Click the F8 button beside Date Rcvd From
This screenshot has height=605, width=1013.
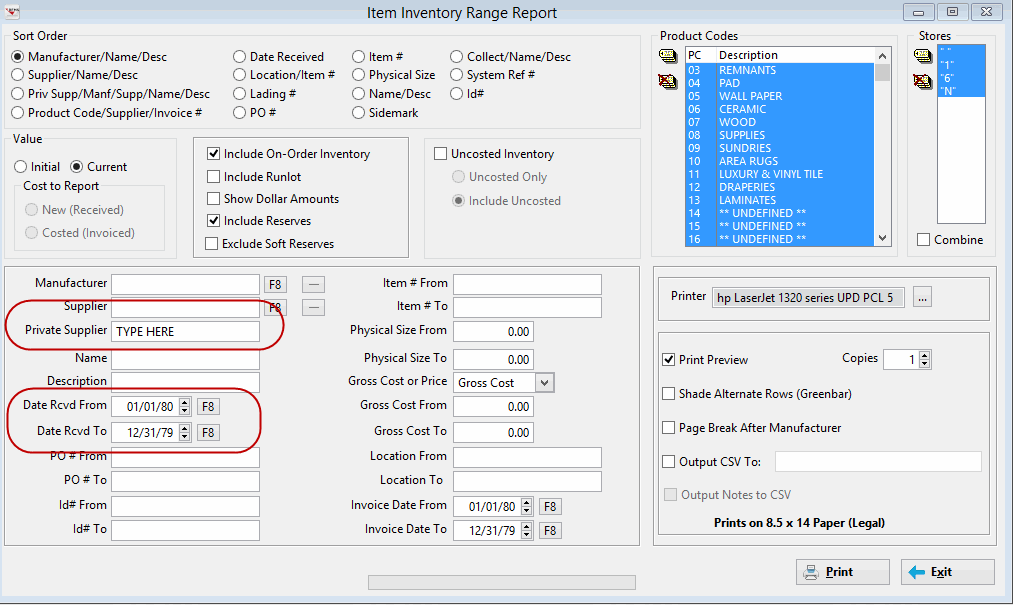point(208,407)
